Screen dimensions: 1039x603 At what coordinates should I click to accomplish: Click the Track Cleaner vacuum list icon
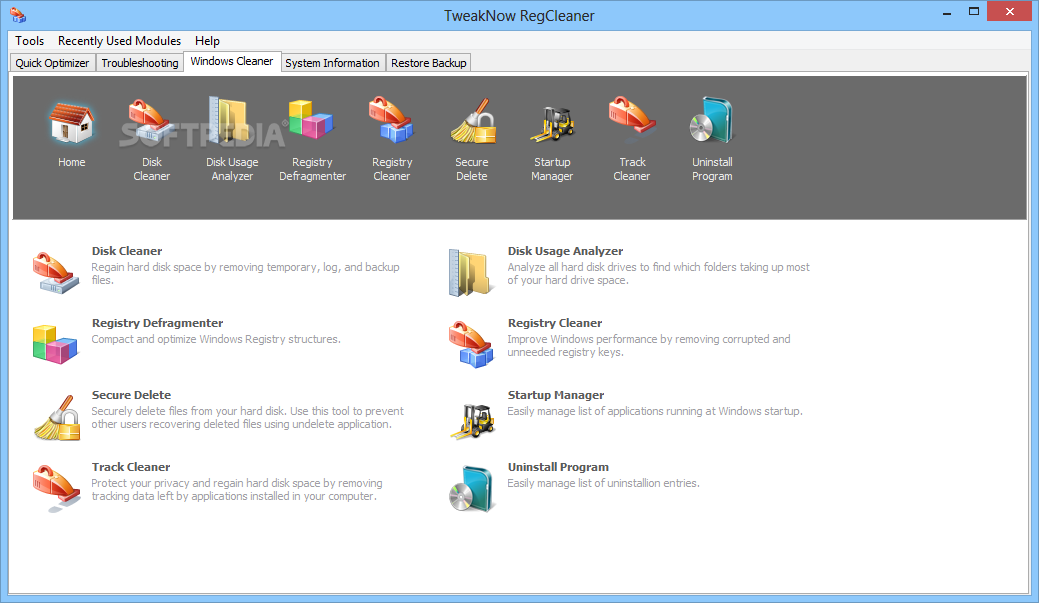point(56,488)
